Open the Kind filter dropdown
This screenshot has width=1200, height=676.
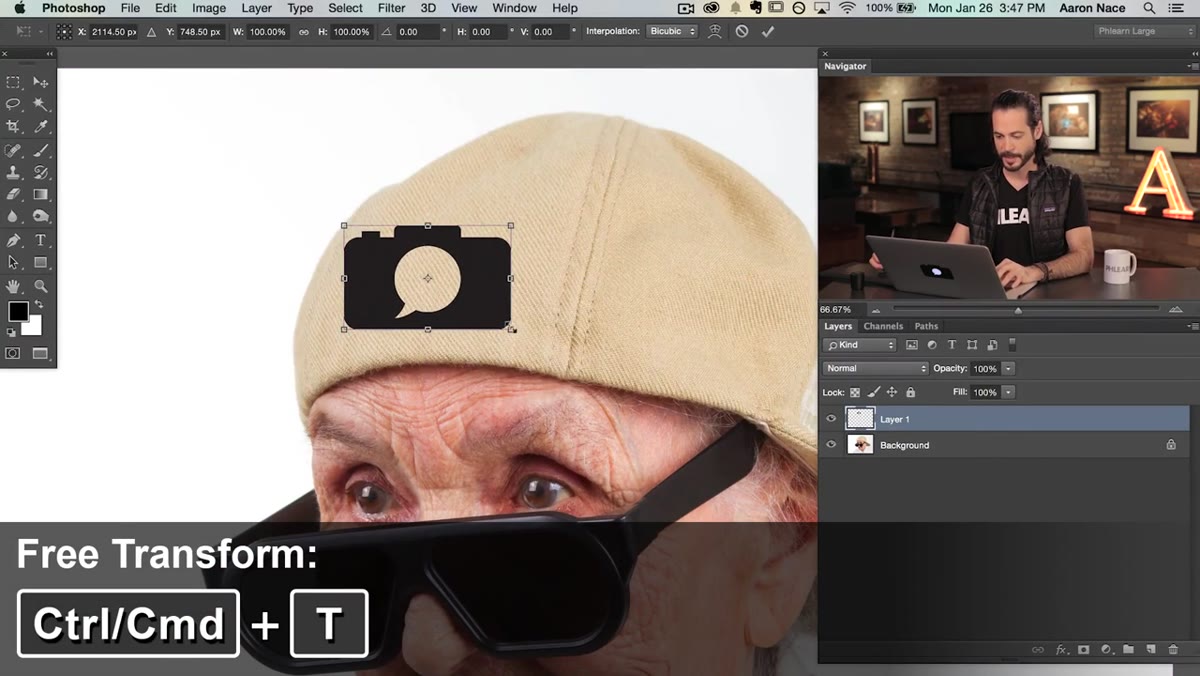point(860,345)
